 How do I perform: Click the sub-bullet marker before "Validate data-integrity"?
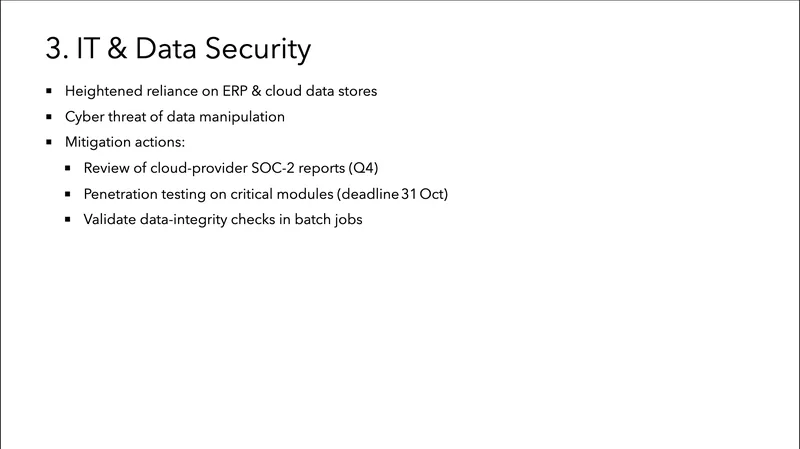68,220
